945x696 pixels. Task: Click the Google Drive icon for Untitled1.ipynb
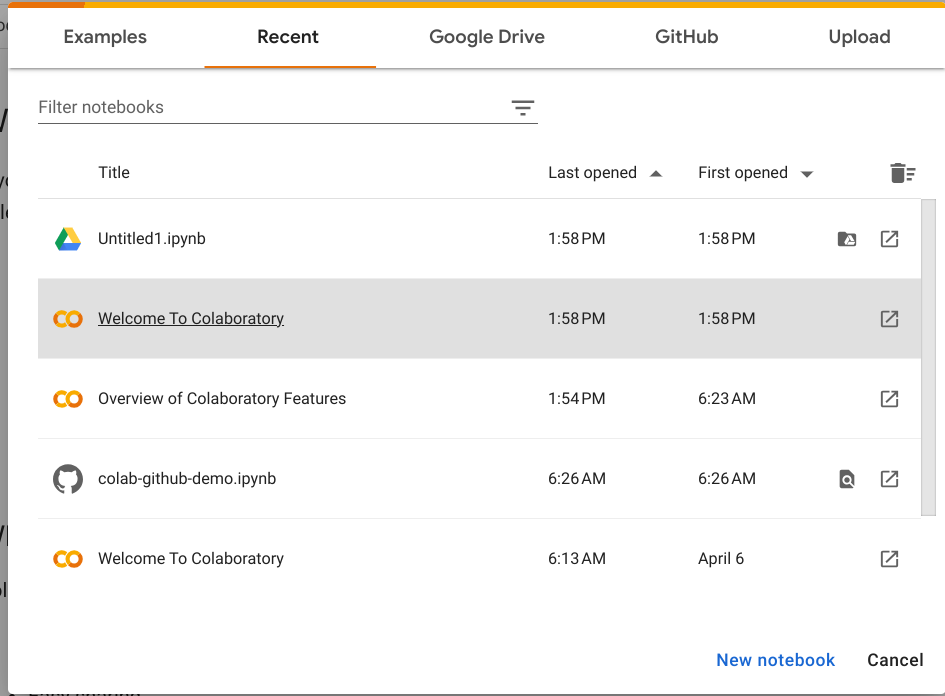point(68,239)
